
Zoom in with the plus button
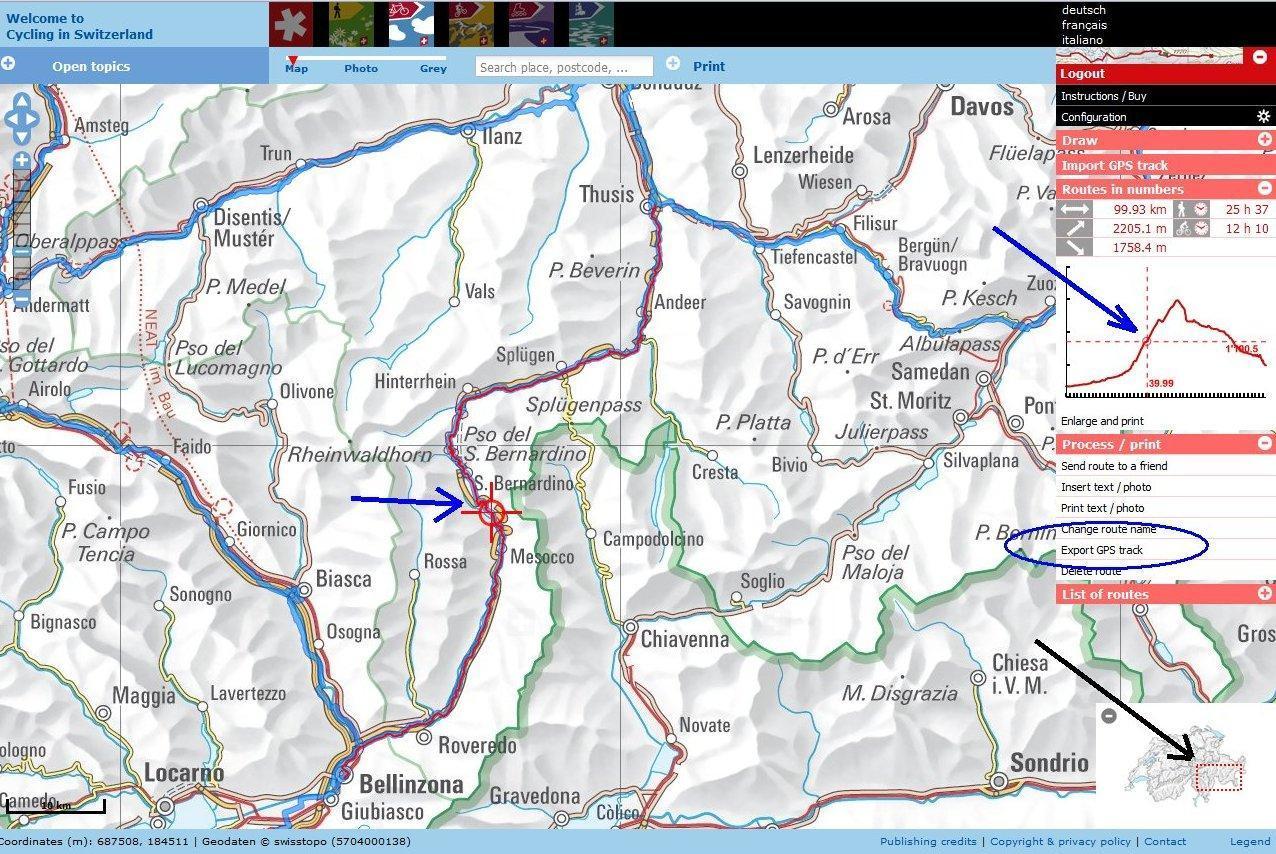point(21,160)
